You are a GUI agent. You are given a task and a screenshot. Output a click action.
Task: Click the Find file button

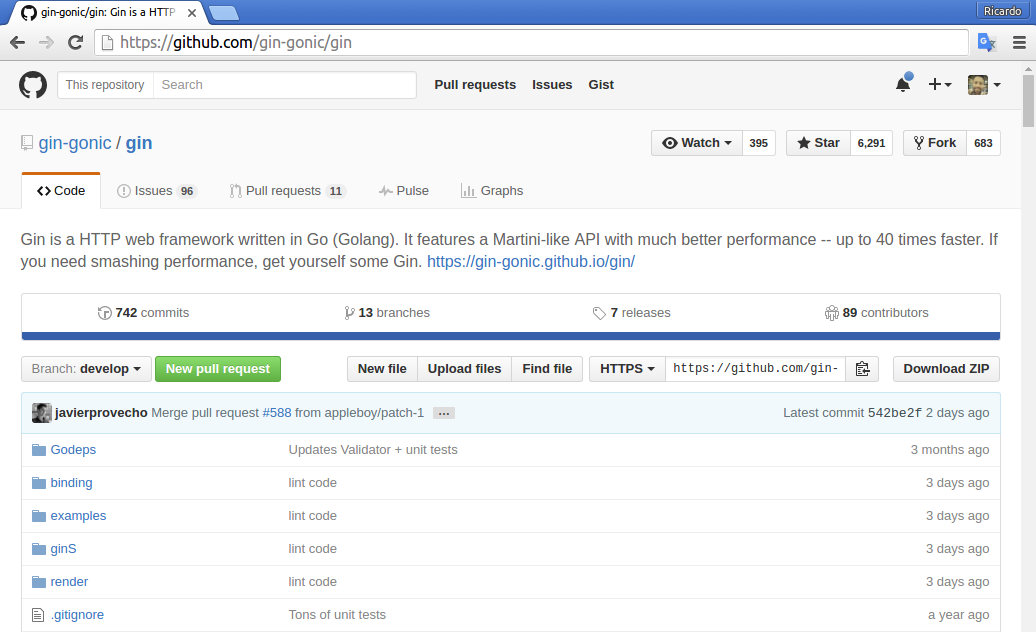tap(547, 369)
